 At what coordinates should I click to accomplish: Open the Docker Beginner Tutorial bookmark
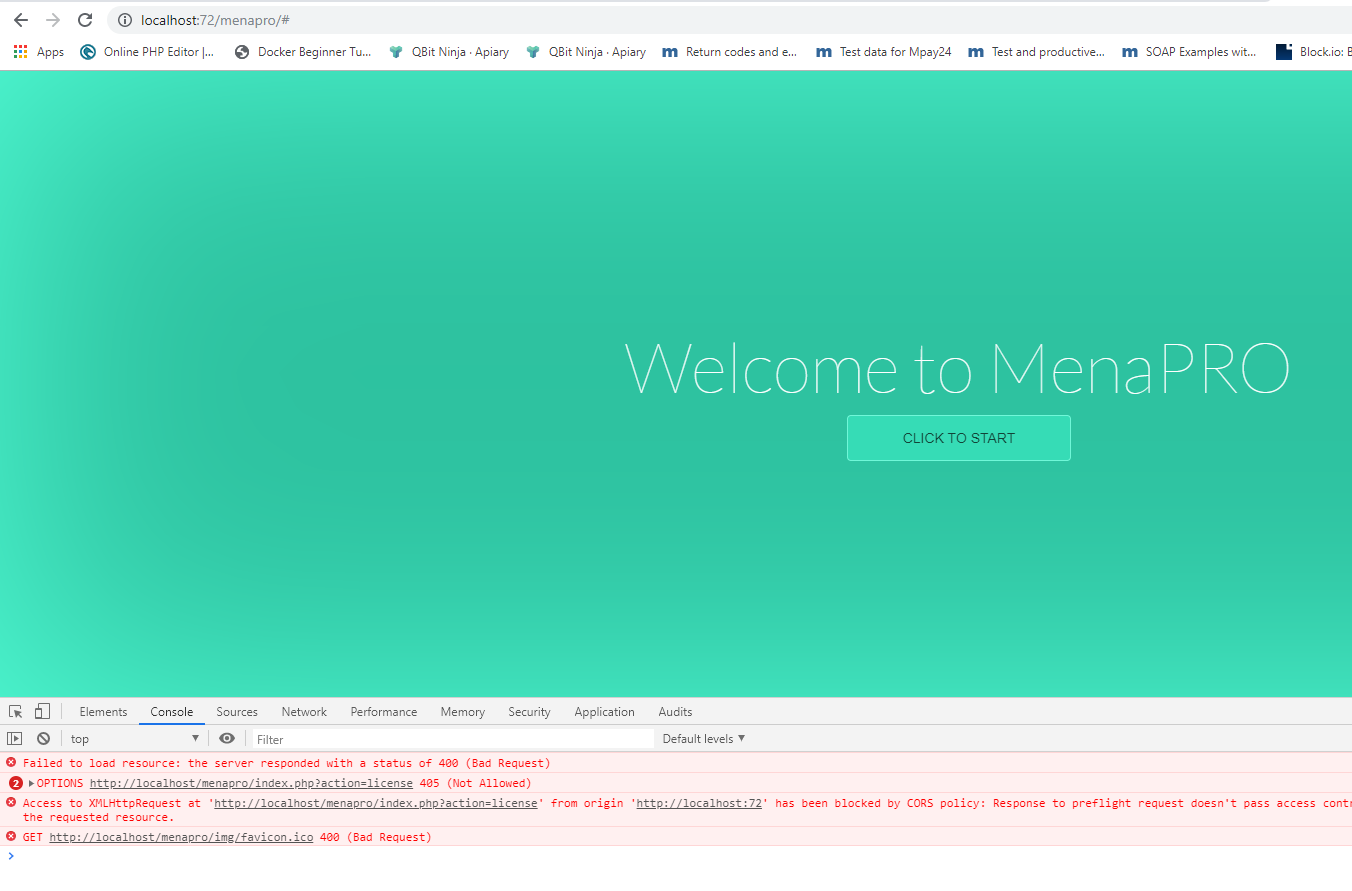coord(303,52)
